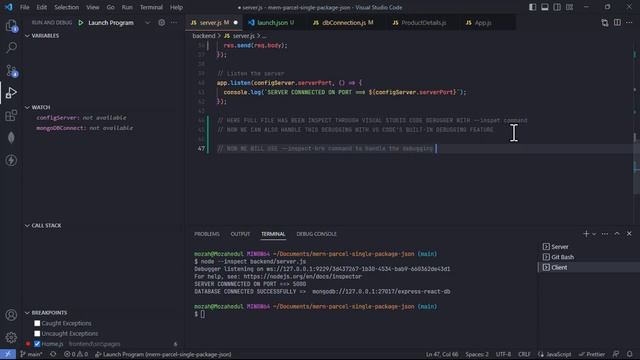
Task: Select configServer watch expression
Action: point(81,118)
